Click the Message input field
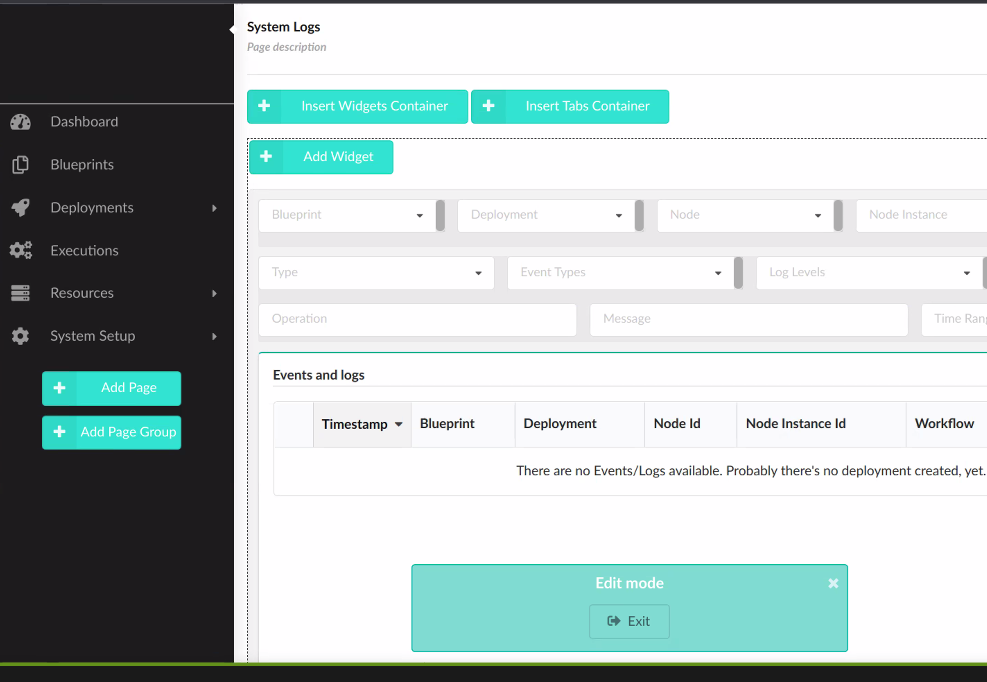The height and width of the screenshot is (682, 987). click(x=748, y=319)
